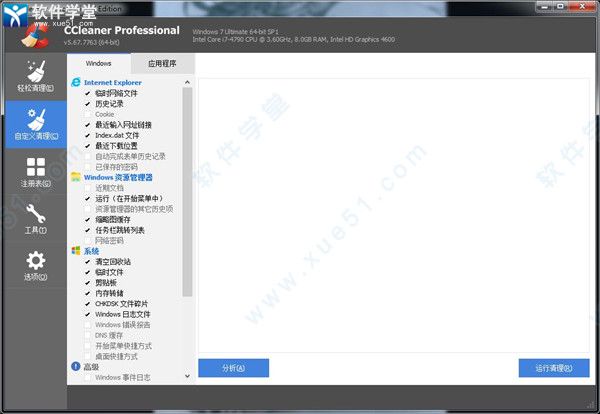The width and height of the screenshot is (600, 414).
Task: Uncheck 内存转储
Action: click(88, 293)
